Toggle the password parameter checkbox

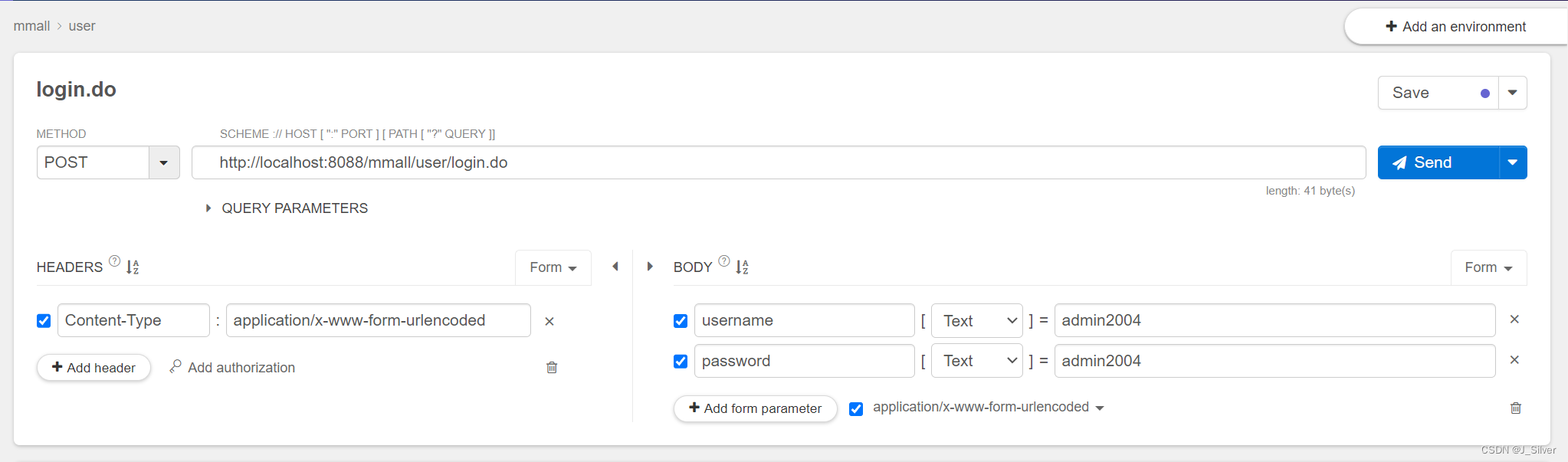click(681, 361)
